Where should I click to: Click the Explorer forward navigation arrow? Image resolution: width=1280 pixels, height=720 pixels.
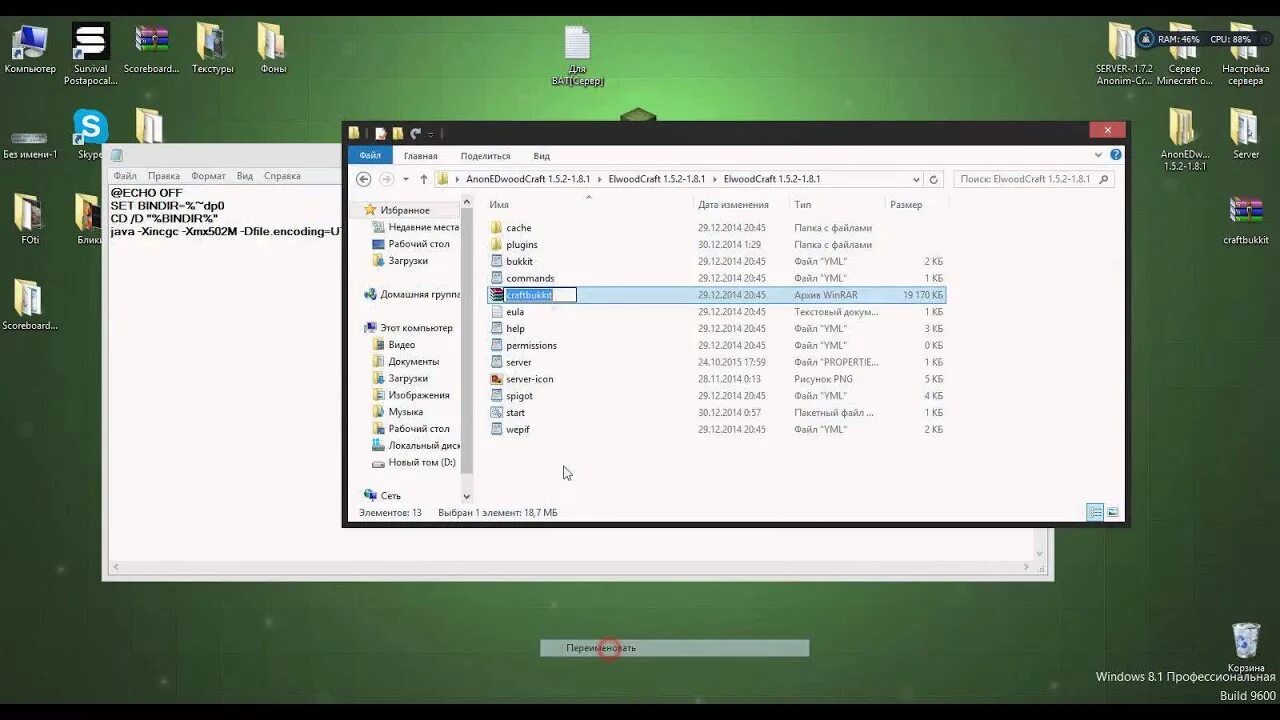pos(386,179)
